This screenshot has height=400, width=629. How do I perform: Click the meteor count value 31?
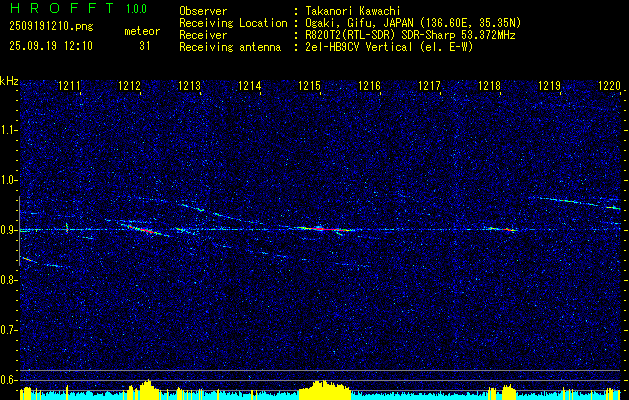[144, 46]
